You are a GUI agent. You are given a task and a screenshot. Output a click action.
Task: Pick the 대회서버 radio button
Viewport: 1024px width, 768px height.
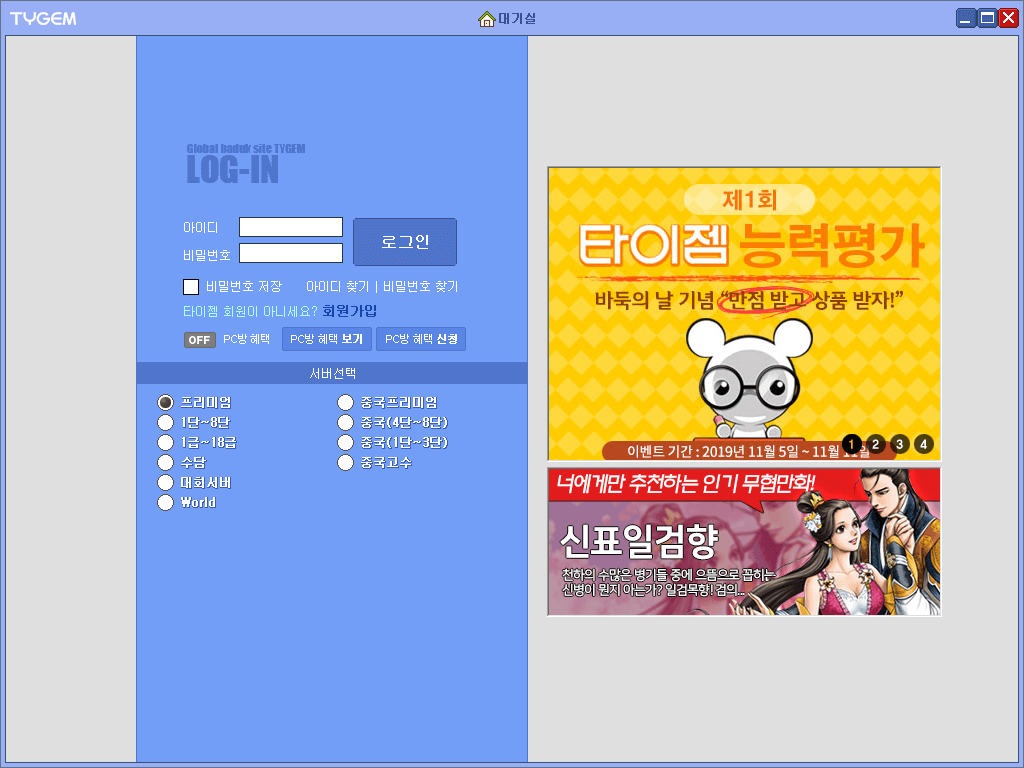click(166, 483)
